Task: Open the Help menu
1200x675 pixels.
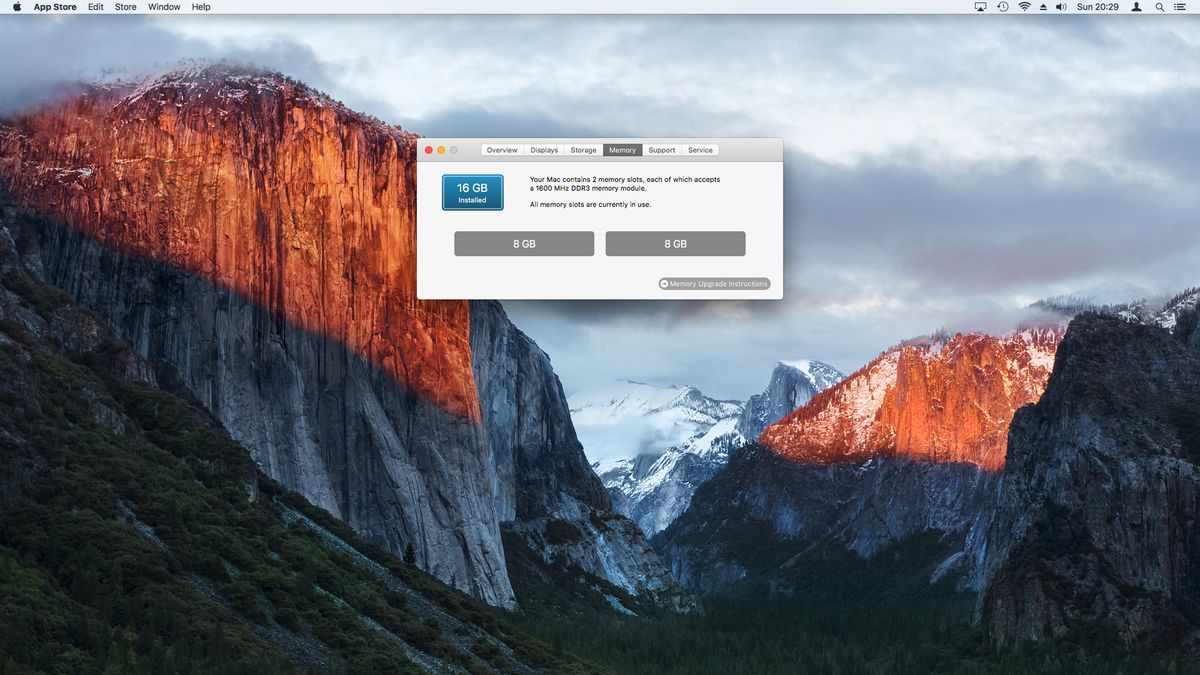Action: tap(199, 7)
